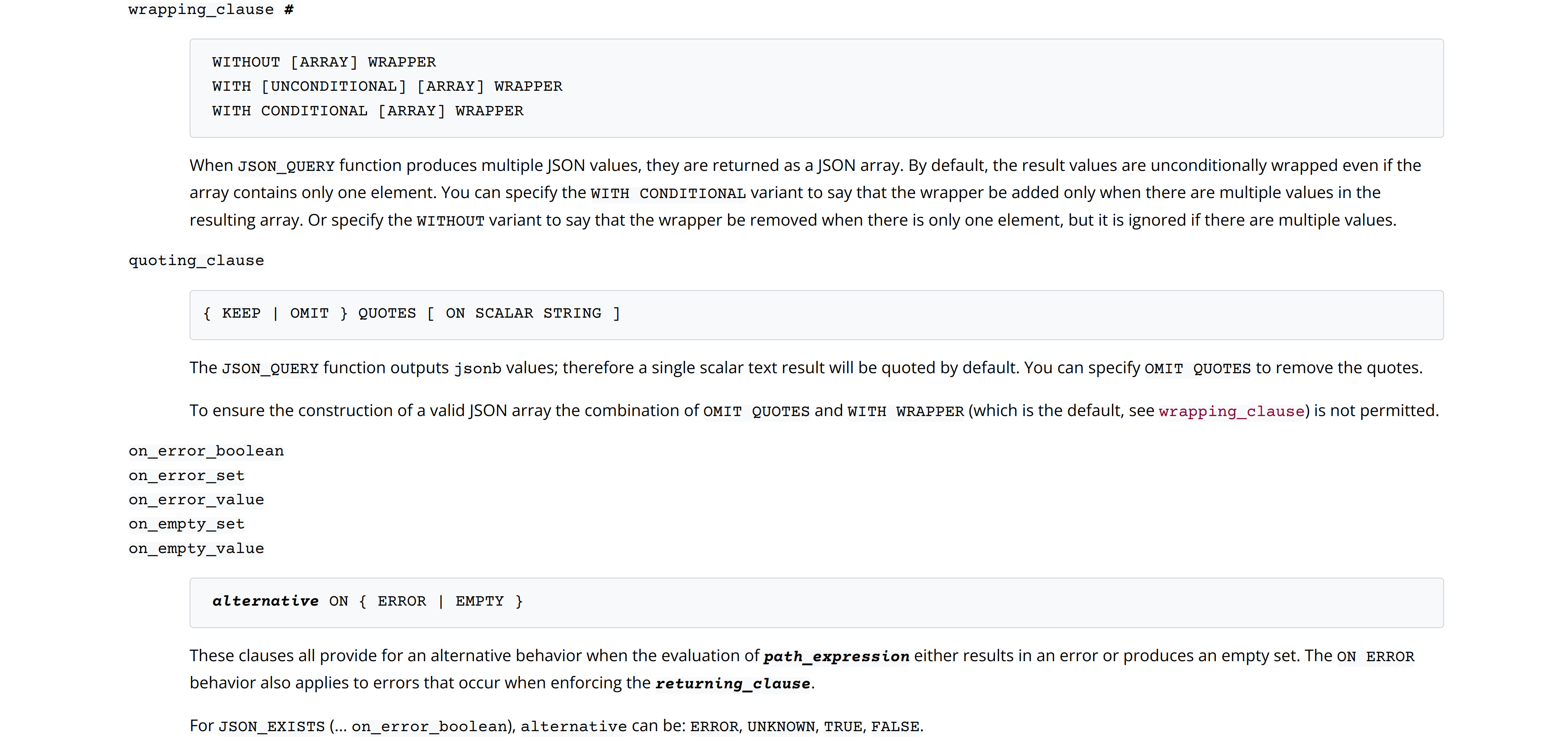Click the on_error_boolean term in the list
Image resolution: width=1568 pixels, height=746 pixels.
(x=206, y=451)
